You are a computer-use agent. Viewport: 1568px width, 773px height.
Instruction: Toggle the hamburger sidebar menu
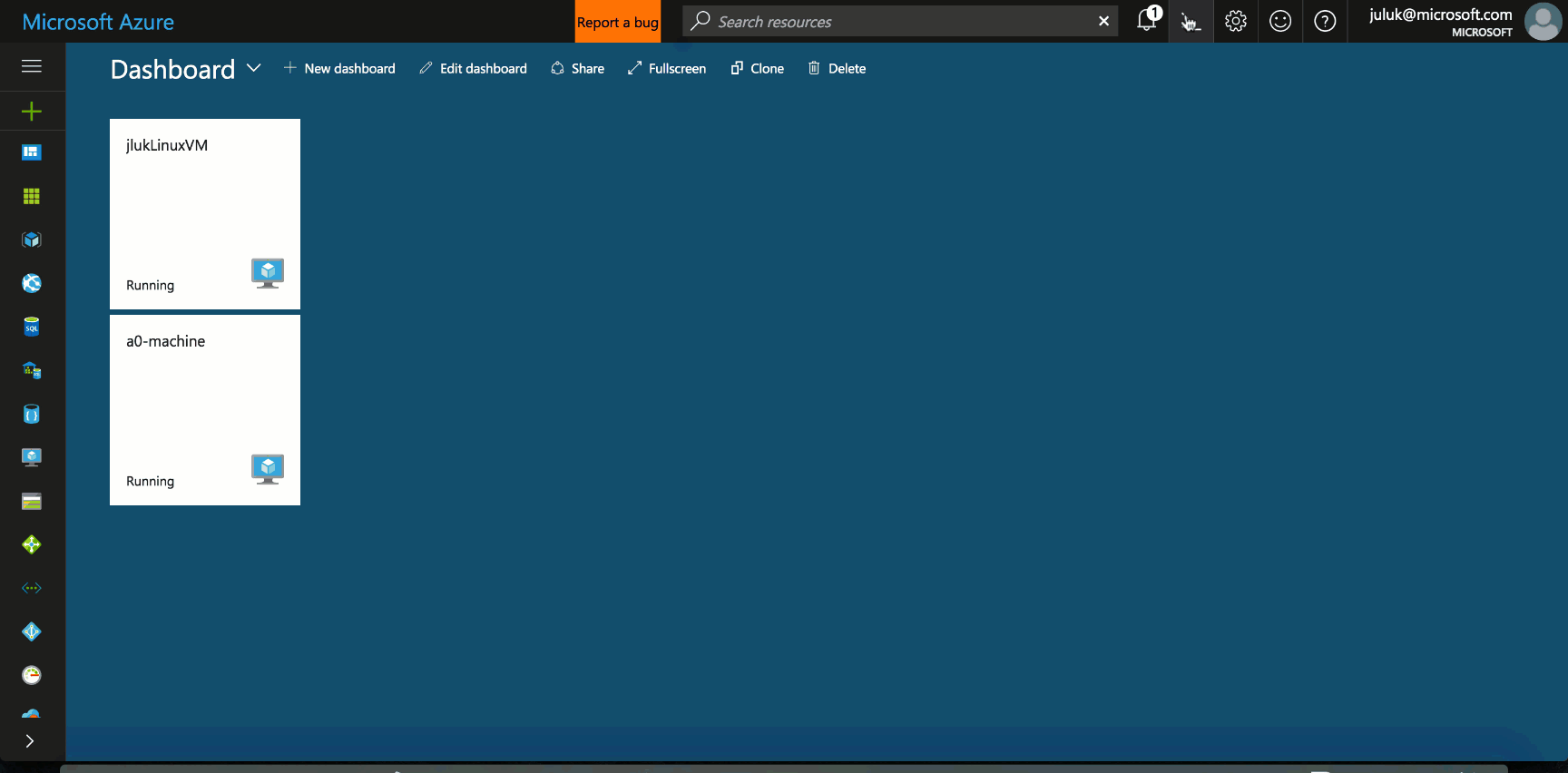32,66
